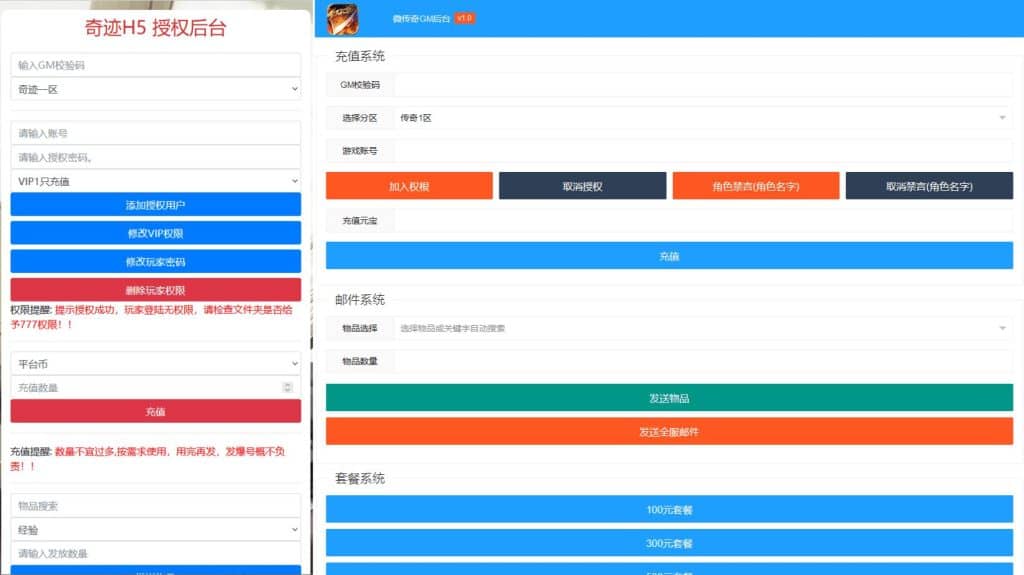The width and height of the screenshot is (1024, 575).
Task: Click the 角色禁言(角色名字) button
Action: point(755,186)
